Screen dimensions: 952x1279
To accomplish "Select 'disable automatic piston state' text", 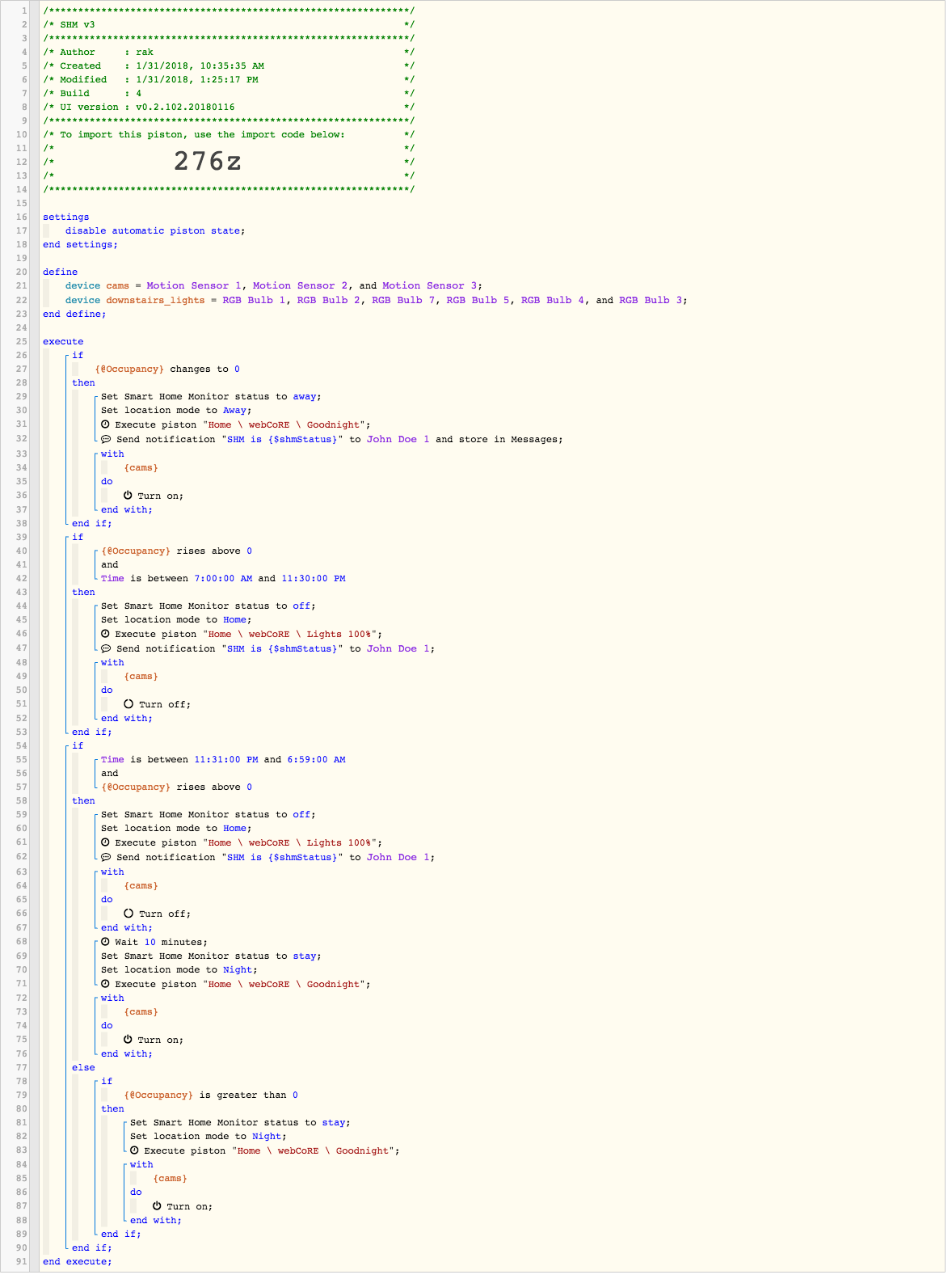I will click(153, 230).
